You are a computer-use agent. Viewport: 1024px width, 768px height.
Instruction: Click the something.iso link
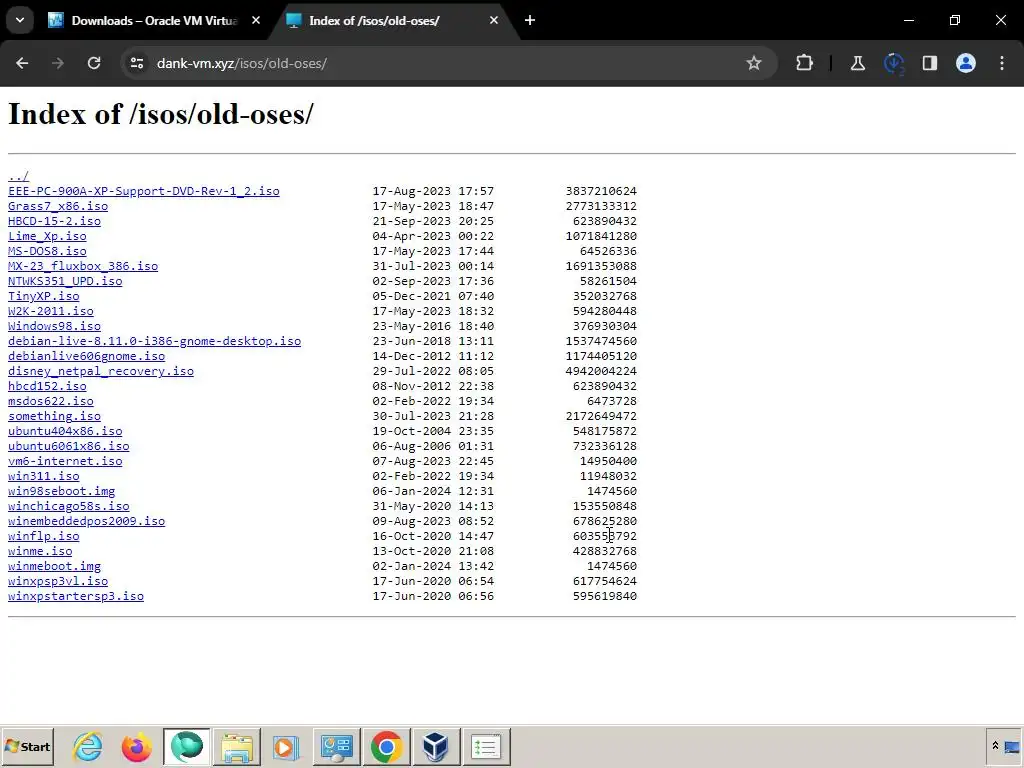pos(54,417)
